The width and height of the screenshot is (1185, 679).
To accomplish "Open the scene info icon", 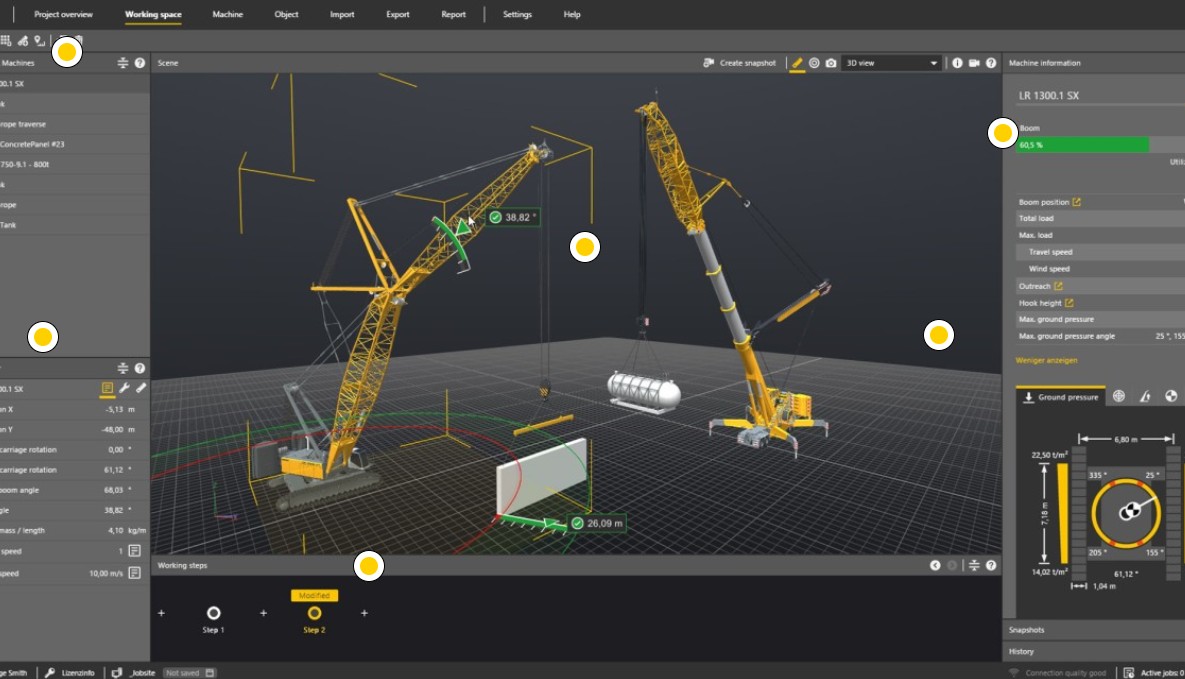I will (x=957, y=63).
